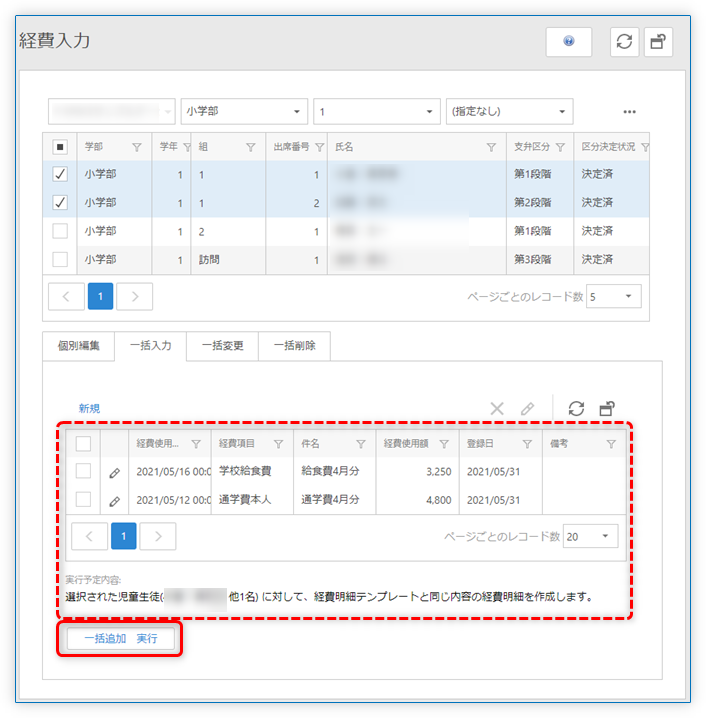This screenshot has height=718, width=706.
Task: Click the 新規 link
Action: (x=89, y=408)
